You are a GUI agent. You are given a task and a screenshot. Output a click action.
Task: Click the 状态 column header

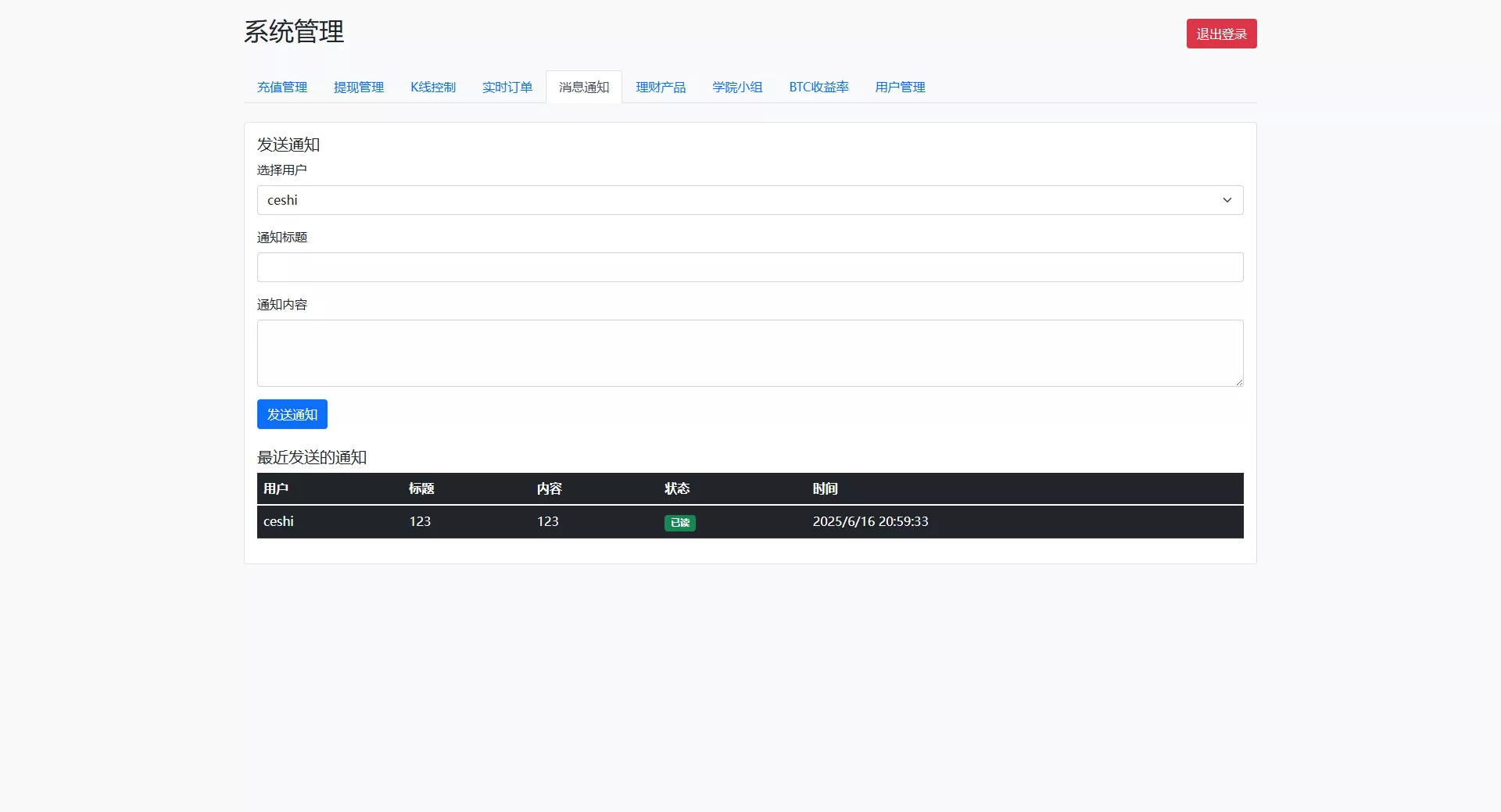pos(677,488)
